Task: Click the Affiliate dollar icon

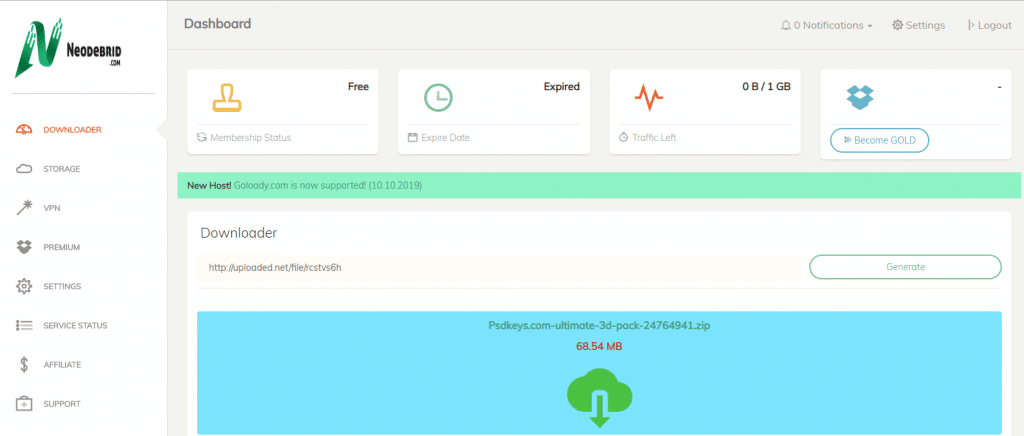Action: [24, 364]
